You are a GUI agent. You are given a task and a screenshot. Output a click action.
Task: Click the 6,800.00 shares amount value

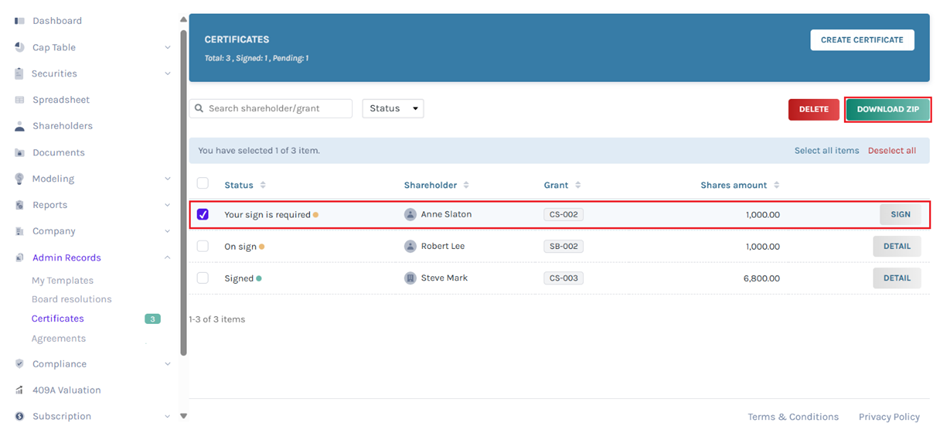(762, 278)
